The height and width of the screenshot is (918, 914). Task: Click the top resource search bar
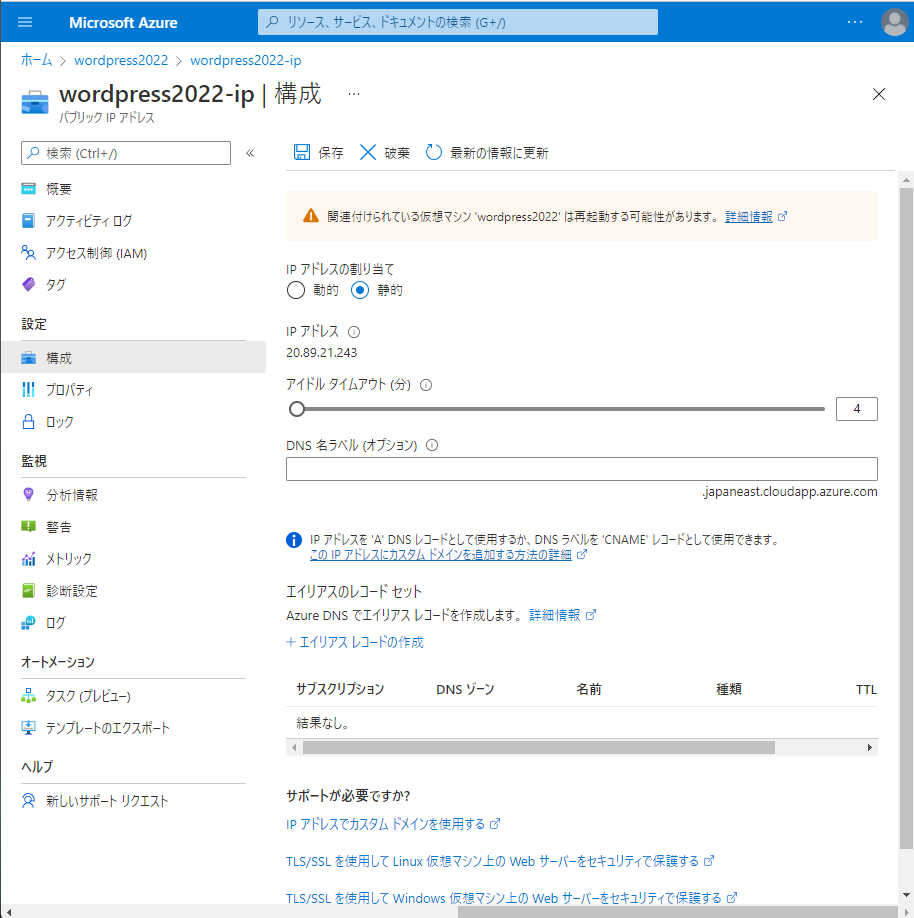coord(458,22)
